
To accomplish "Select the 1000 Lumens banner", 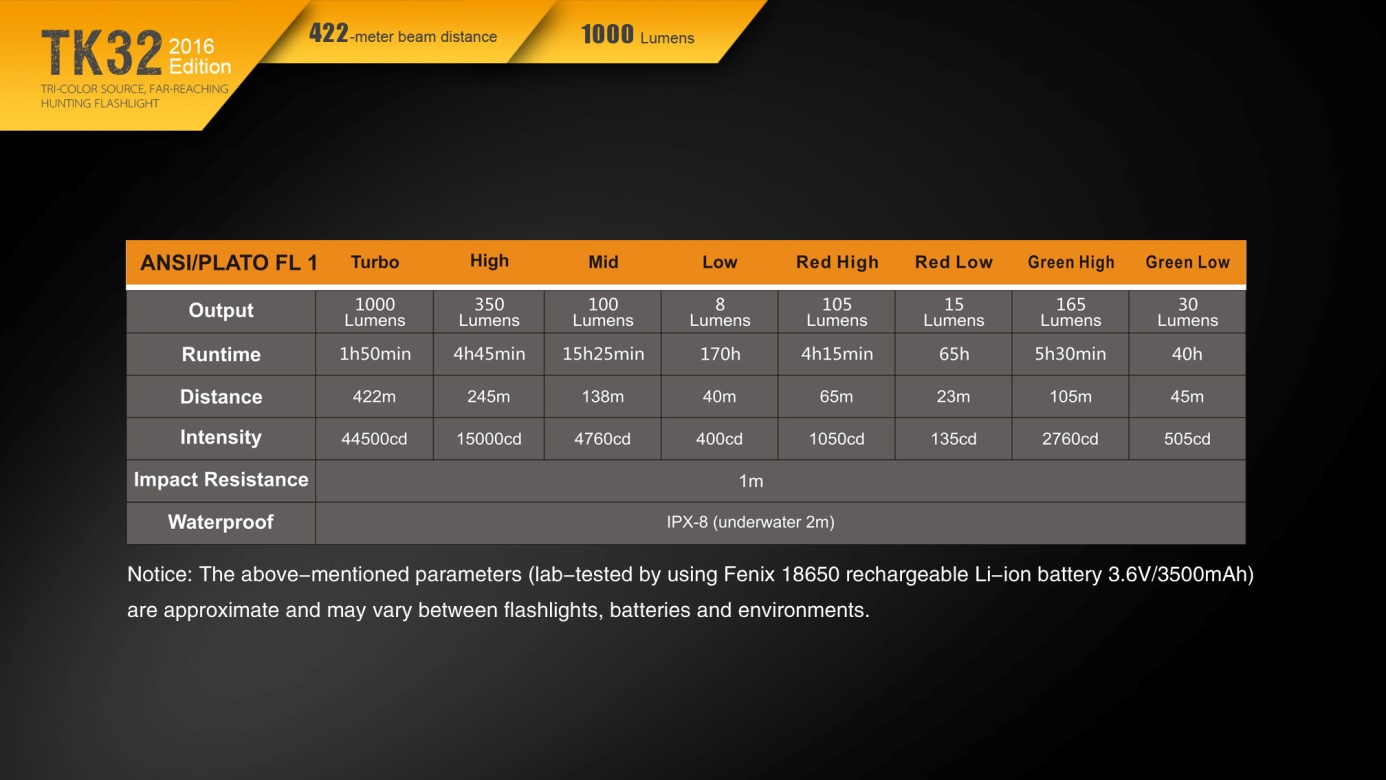I will tap(637, 35).
